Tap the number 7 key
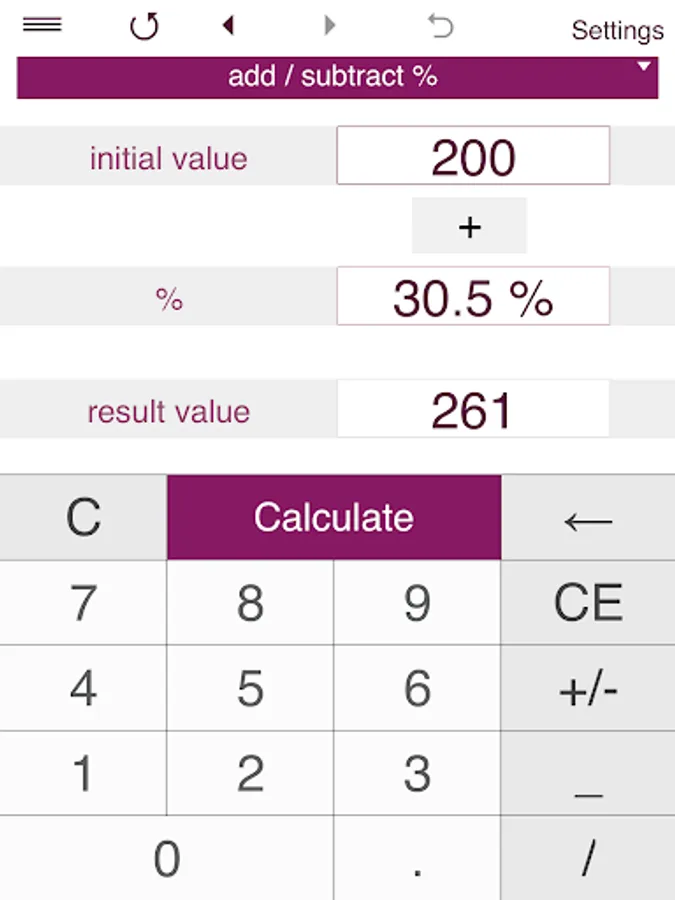 coord(83,603)
